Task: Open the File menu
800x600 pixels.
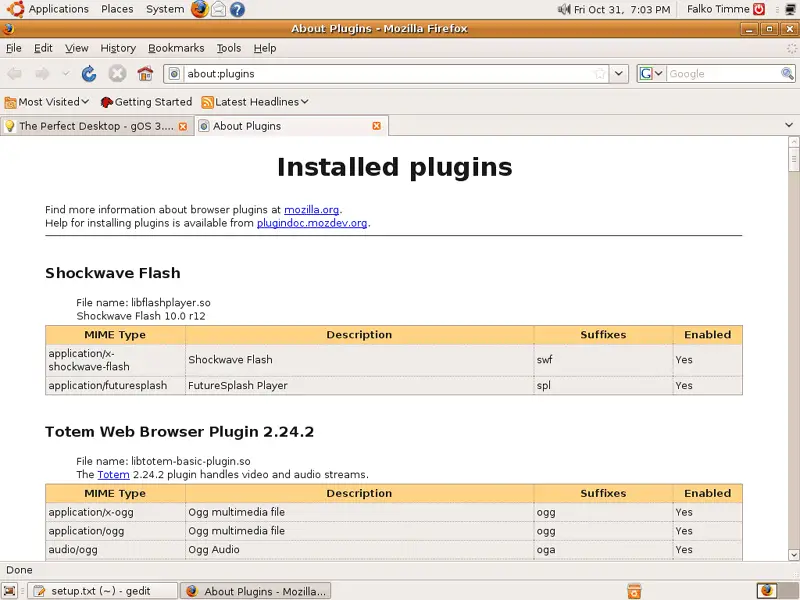Action: point(14,48)
